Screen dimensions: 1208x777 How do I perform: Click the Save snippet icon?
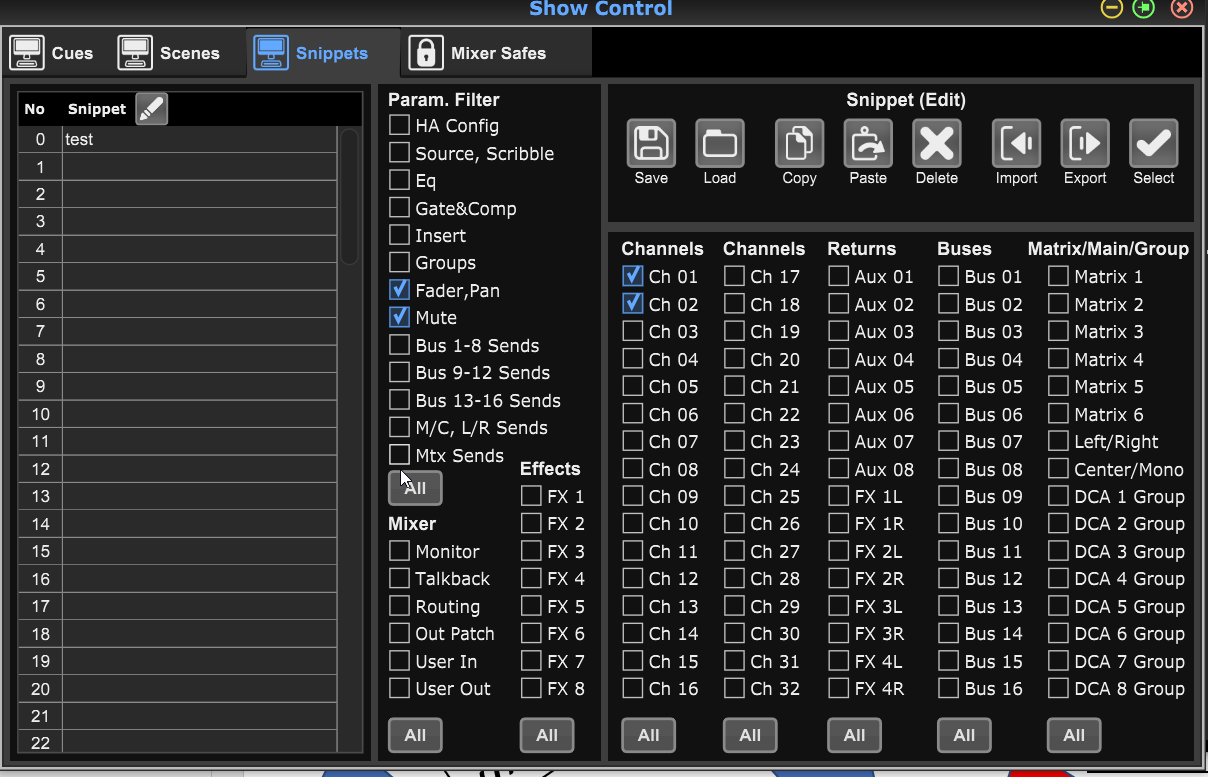(x=651, y=143)
